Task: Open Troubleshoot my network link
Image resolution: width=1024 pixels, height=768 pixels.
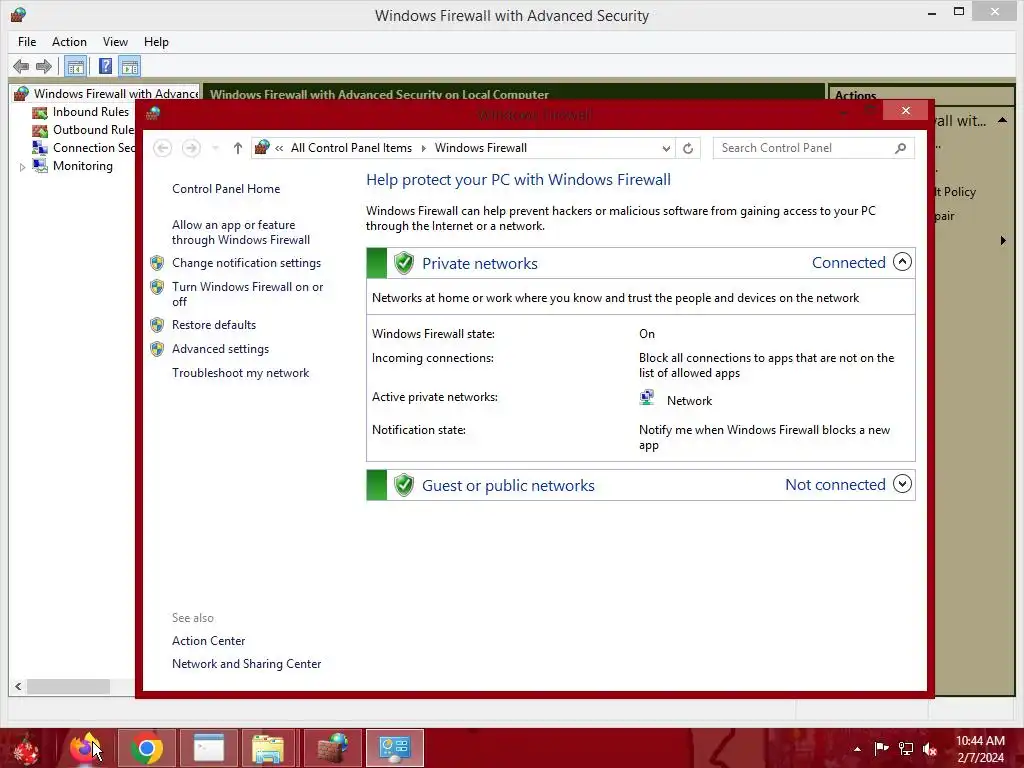Action: click(240, 373)
